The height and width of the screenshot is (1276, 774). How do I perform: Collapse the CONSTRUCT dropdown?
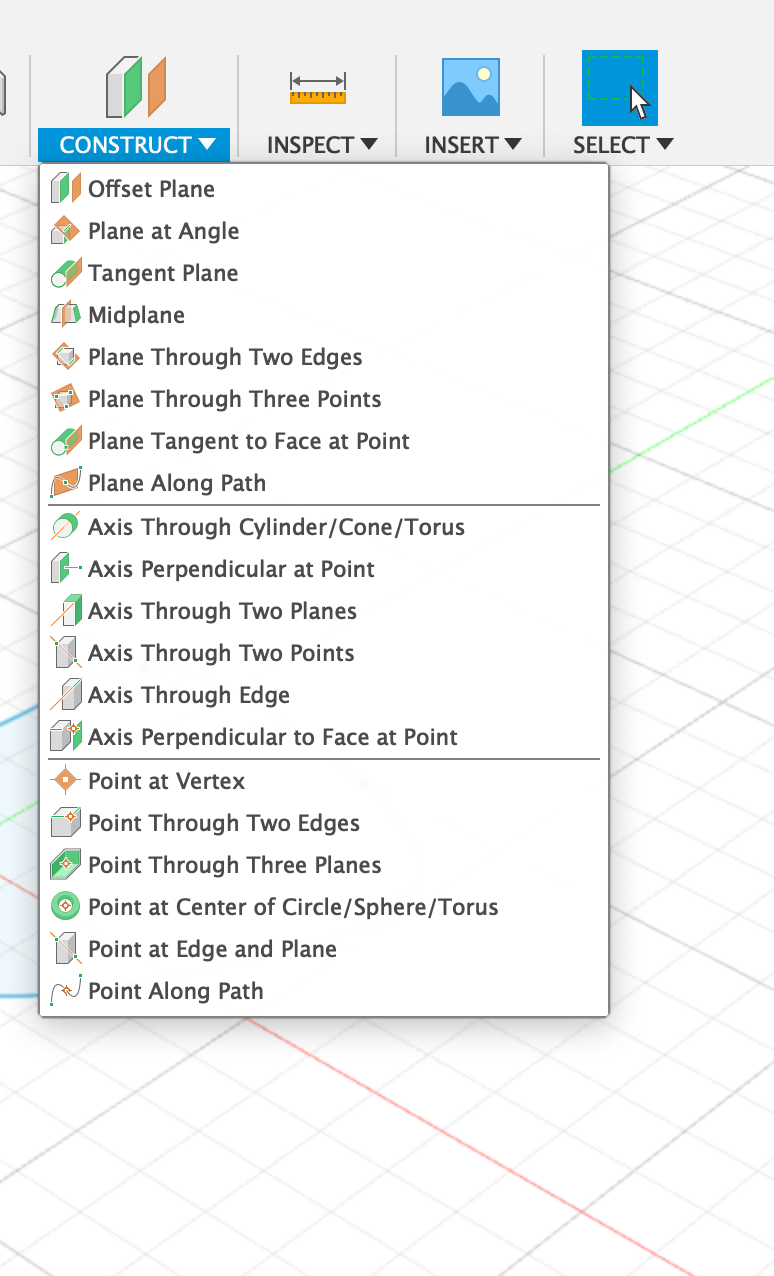click(x=134, y=145)
